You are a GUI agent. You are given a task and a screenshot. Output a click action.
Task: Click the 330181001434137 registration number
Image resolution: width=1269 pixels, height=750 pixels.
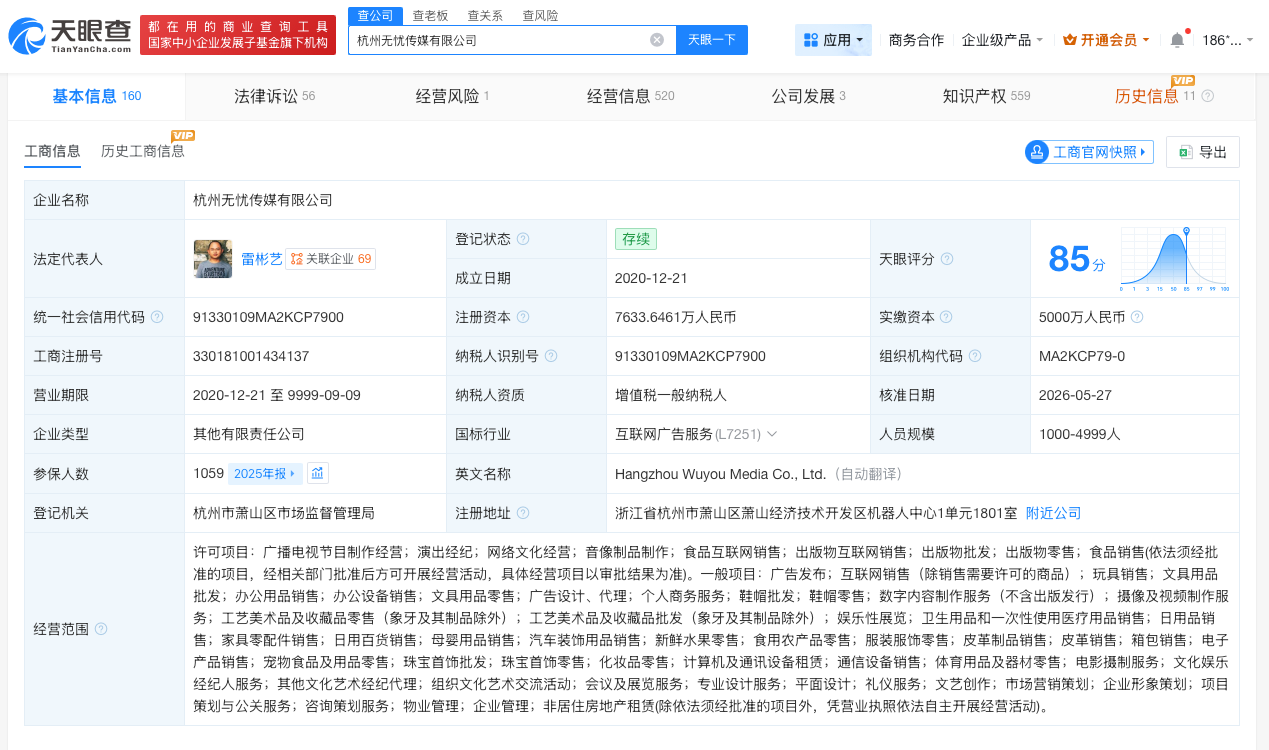click(x=251, y=356)
